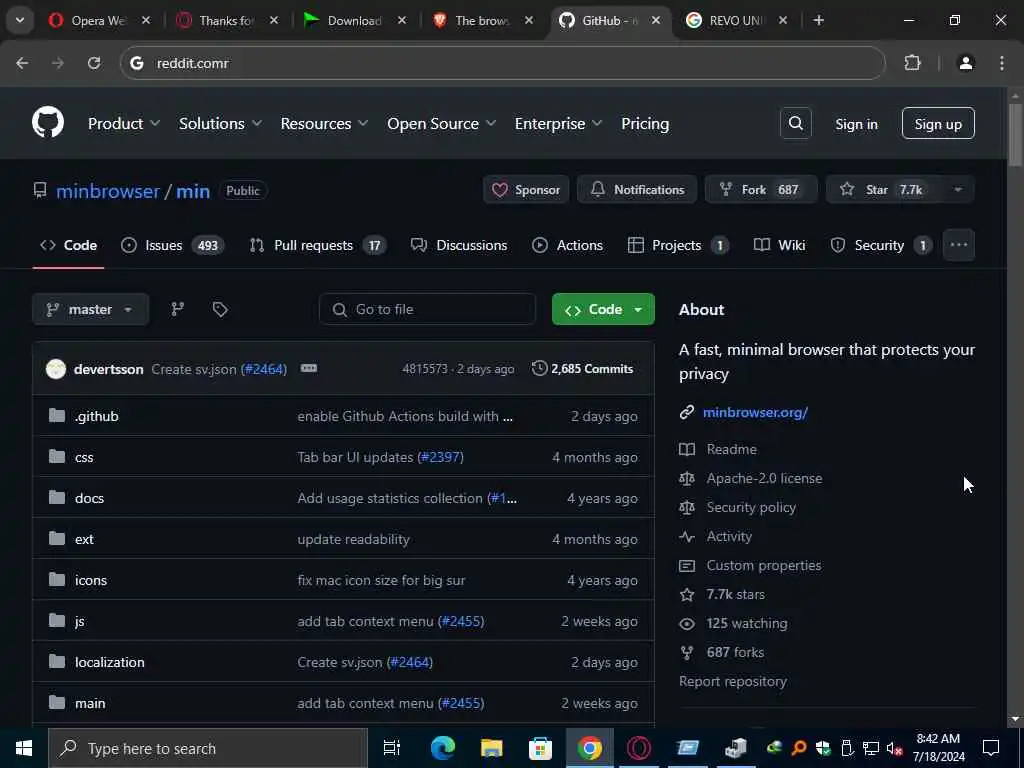The image size is (1024, 768).
Task: Click the Sign in link
Action: click(856, 123)
